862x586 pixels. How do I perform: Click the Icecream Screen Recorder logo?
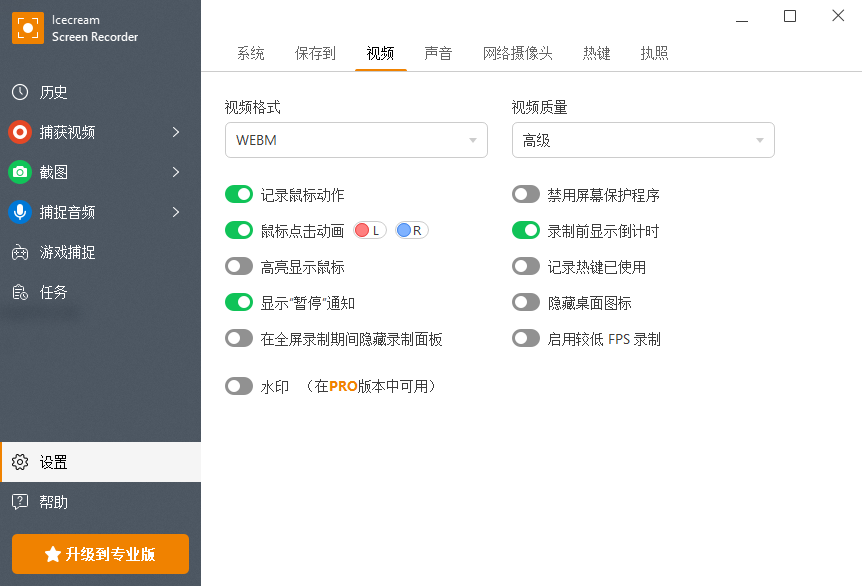(x=28, y=28)
